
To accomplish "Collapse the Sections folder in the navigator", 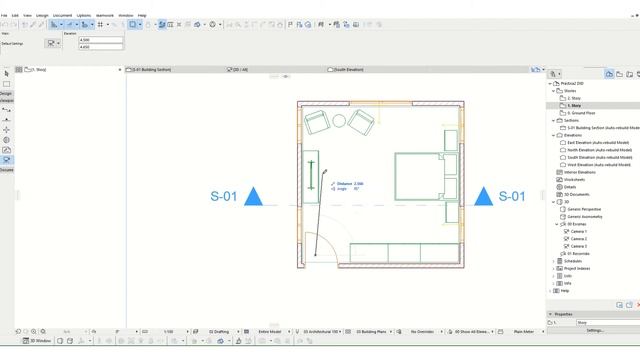I will (554, 121).
